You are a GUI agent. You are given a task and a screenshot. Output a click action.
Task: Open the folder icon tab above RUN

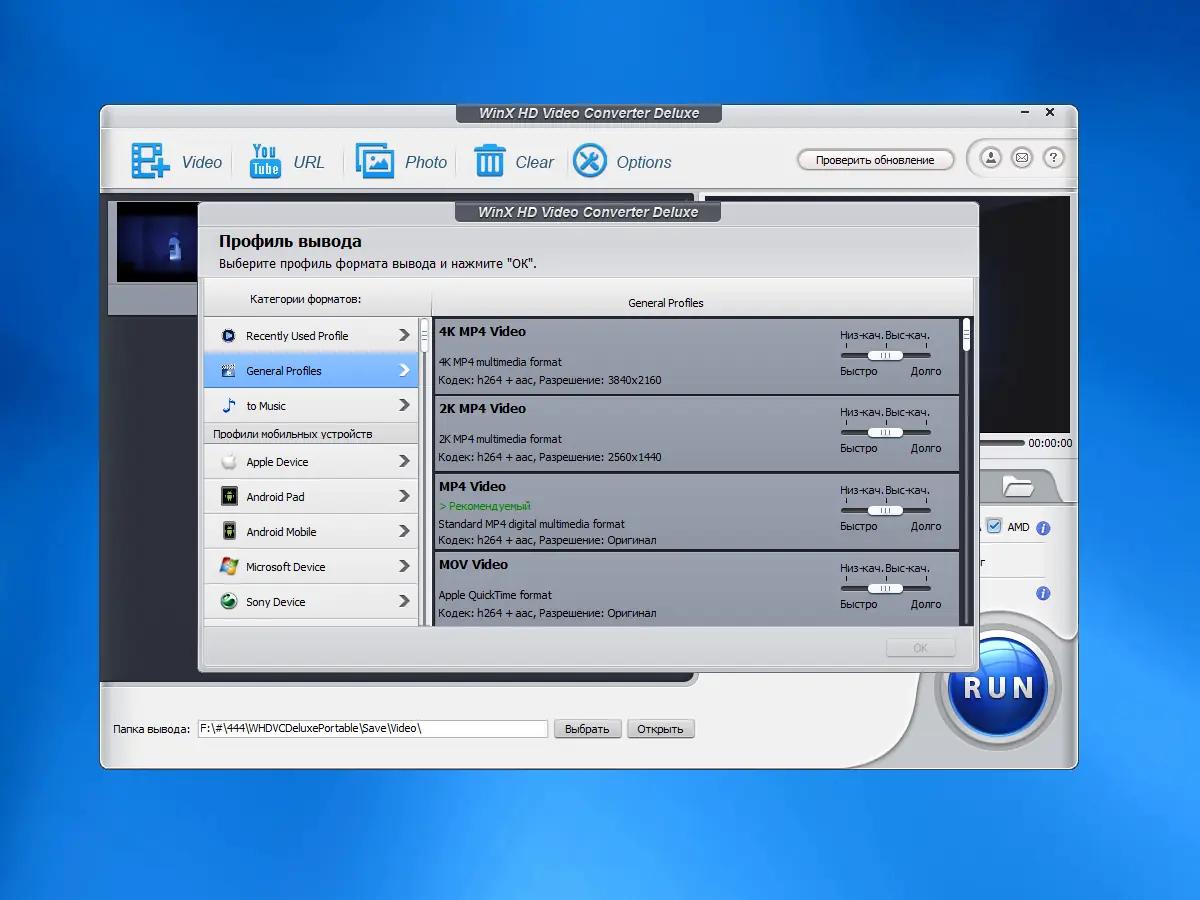coord(1018,487)
